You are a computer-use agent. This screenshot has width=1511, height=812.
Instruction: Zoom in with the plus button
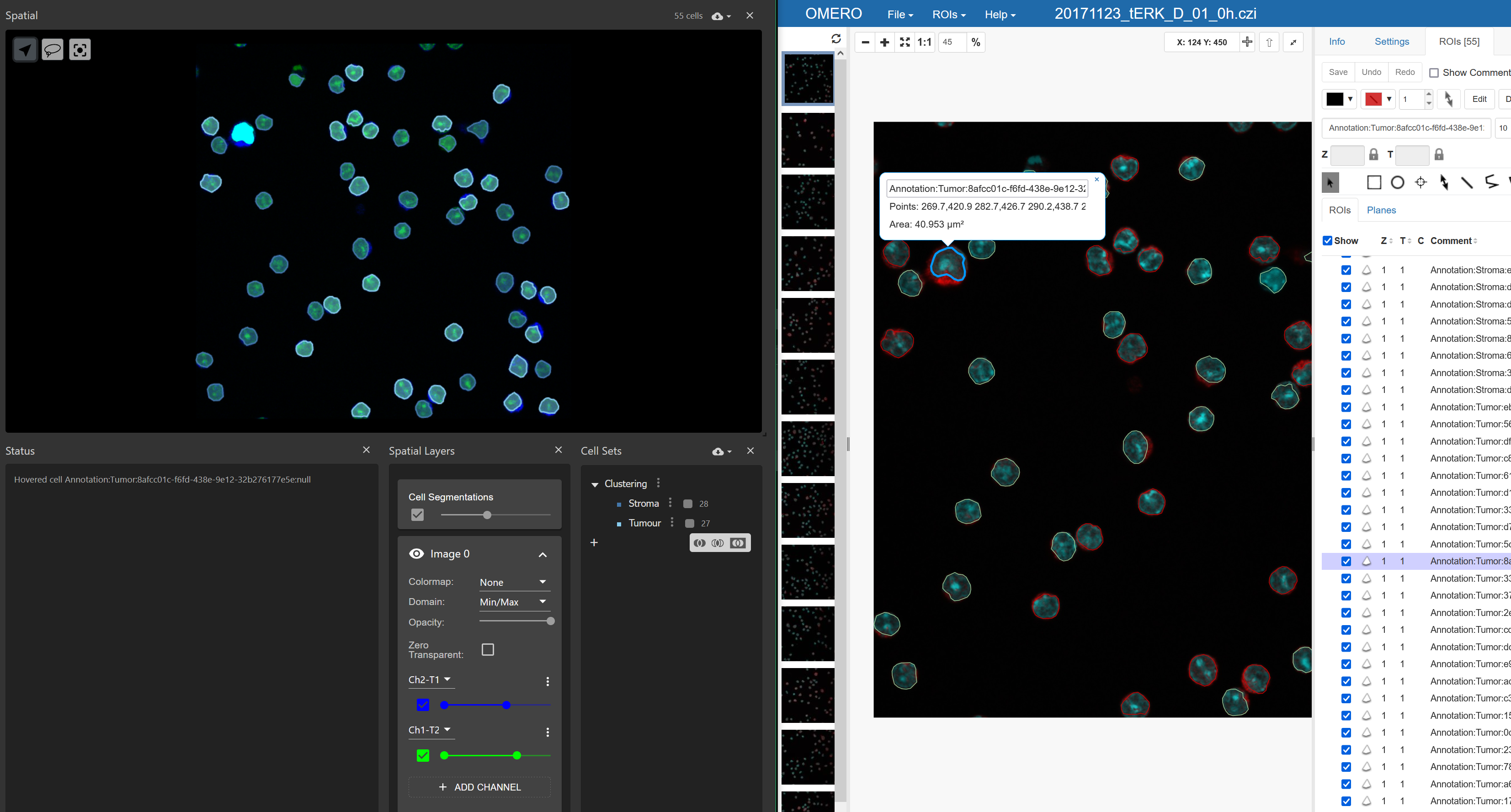coord(884,42)
